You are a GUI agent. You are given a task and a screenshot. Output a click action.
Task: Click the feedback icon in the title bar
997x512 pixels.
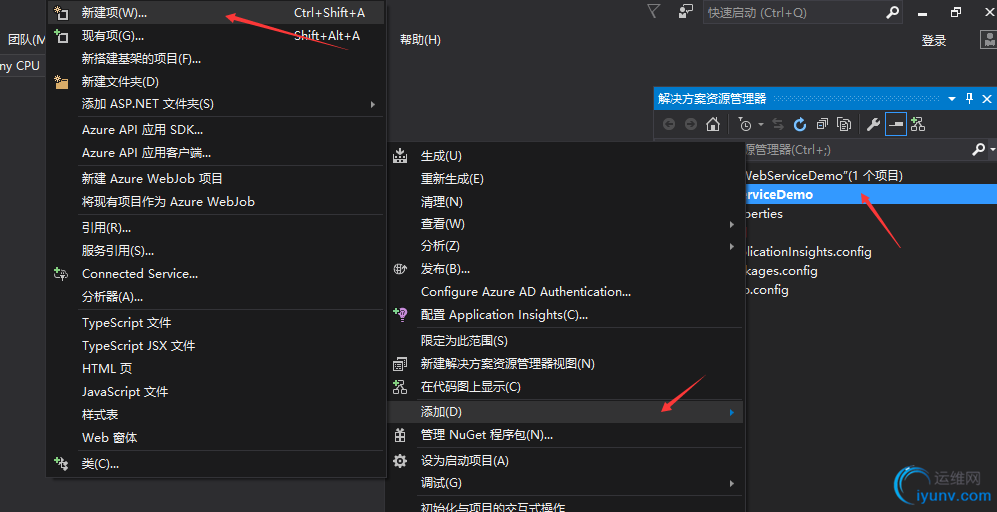pyautogui.click(x=685, y=11)
